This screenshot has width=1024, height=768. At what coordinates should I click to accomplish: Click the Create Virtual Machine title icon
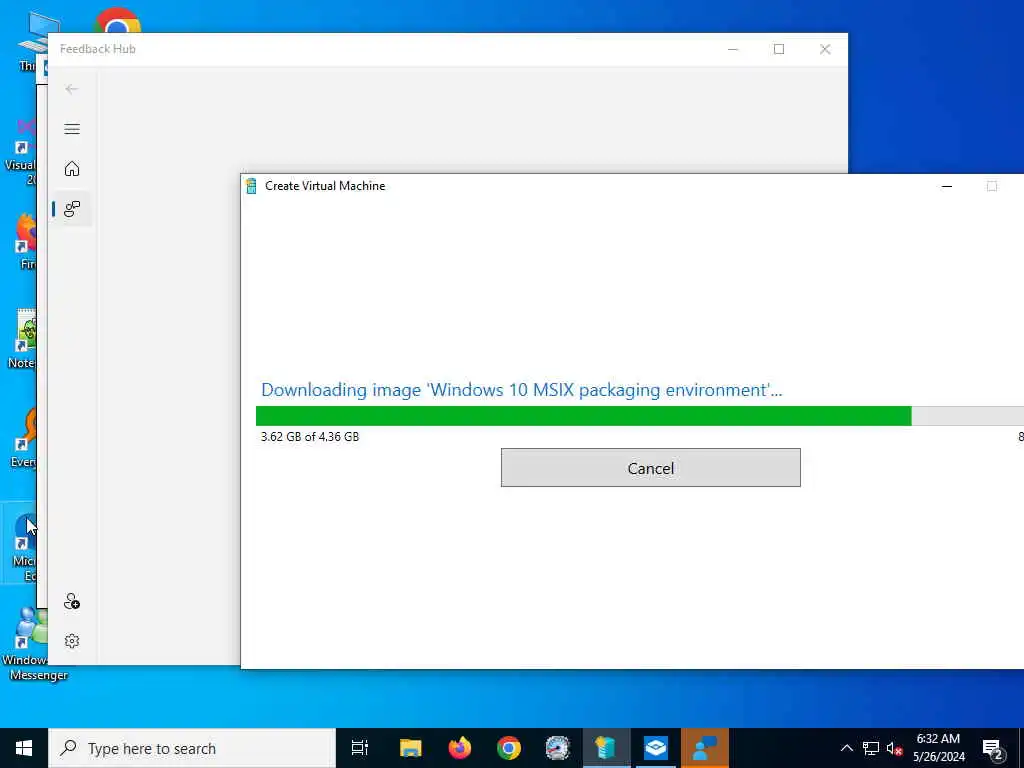click(x=251, y=186)
